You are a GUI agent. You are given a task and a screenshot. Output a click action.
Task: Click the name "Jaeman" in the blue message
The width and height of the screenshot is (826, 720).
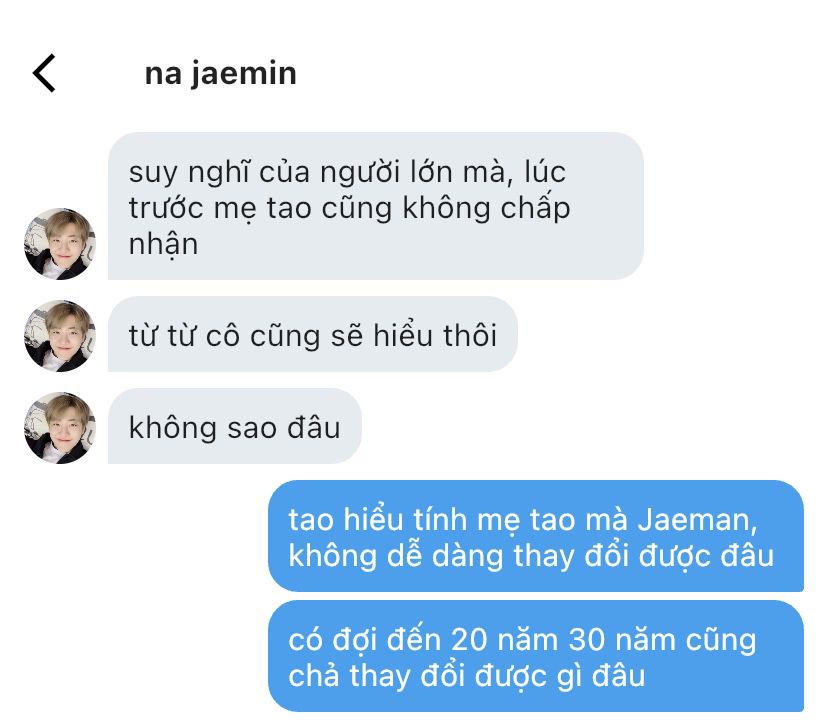pyautogui.click(x=697, y=520)
